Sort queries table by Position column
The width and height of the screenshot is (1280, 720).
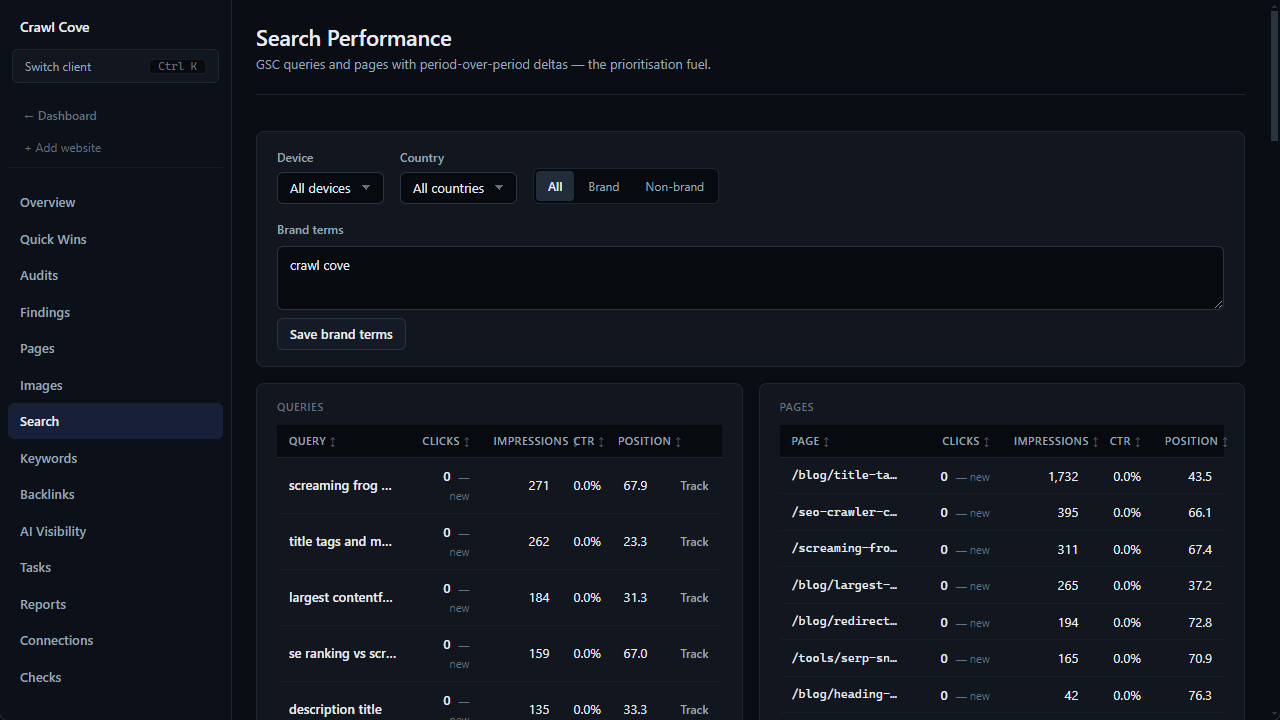point(650,441)
